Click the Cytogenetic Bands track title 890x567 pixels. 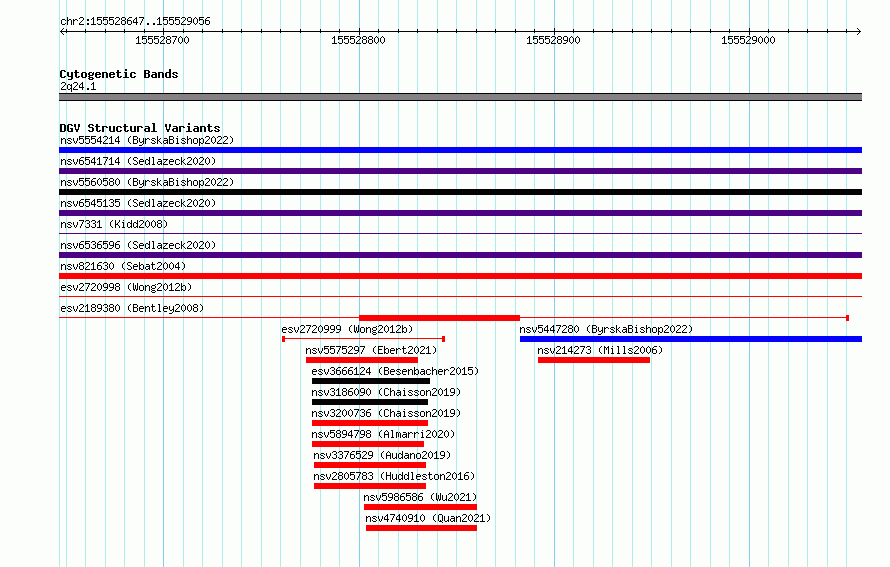(x=119, y=74)
